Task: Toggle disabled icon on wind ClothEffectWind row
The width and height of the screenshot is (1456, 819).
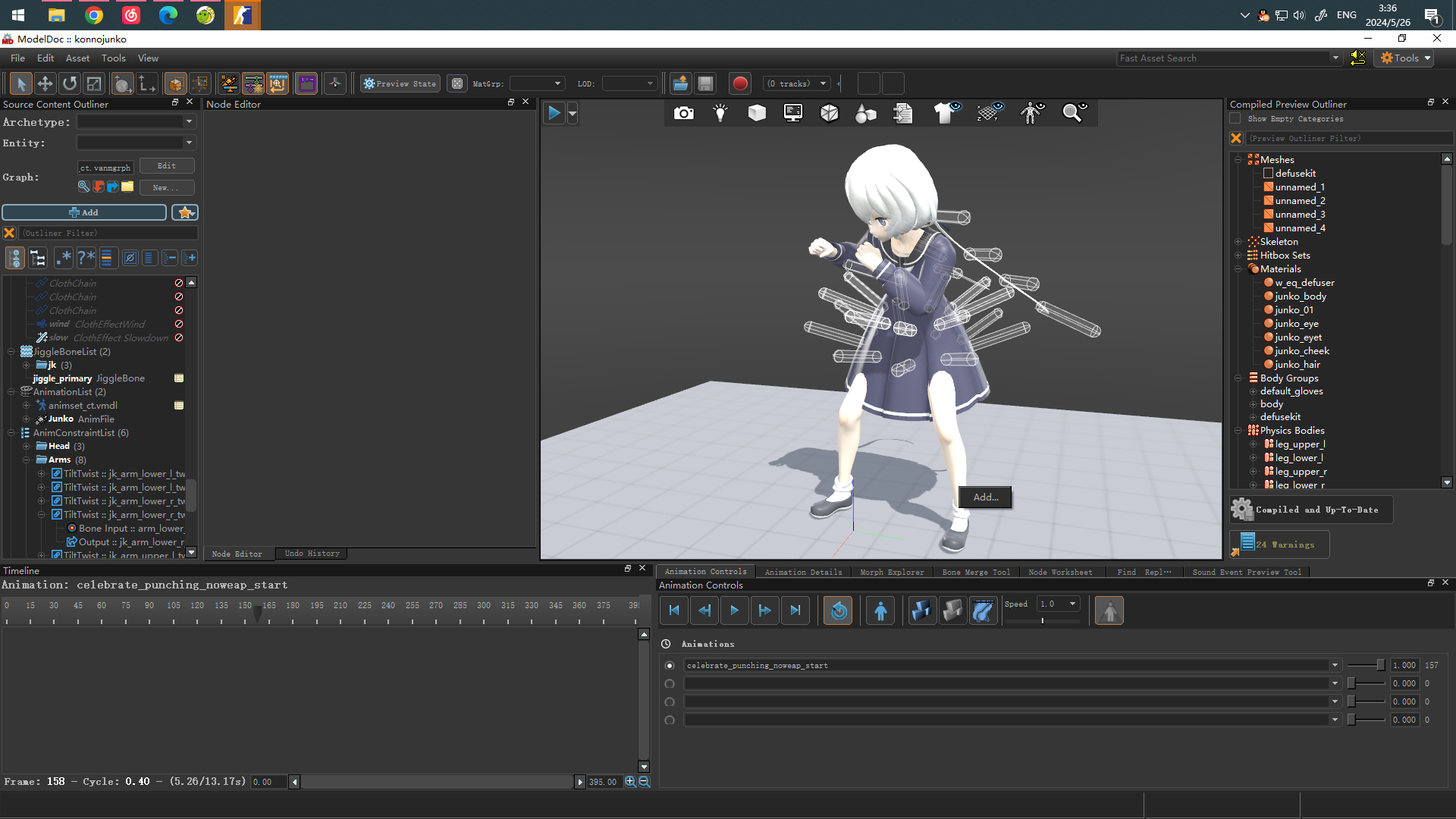Action: [179, 324]
